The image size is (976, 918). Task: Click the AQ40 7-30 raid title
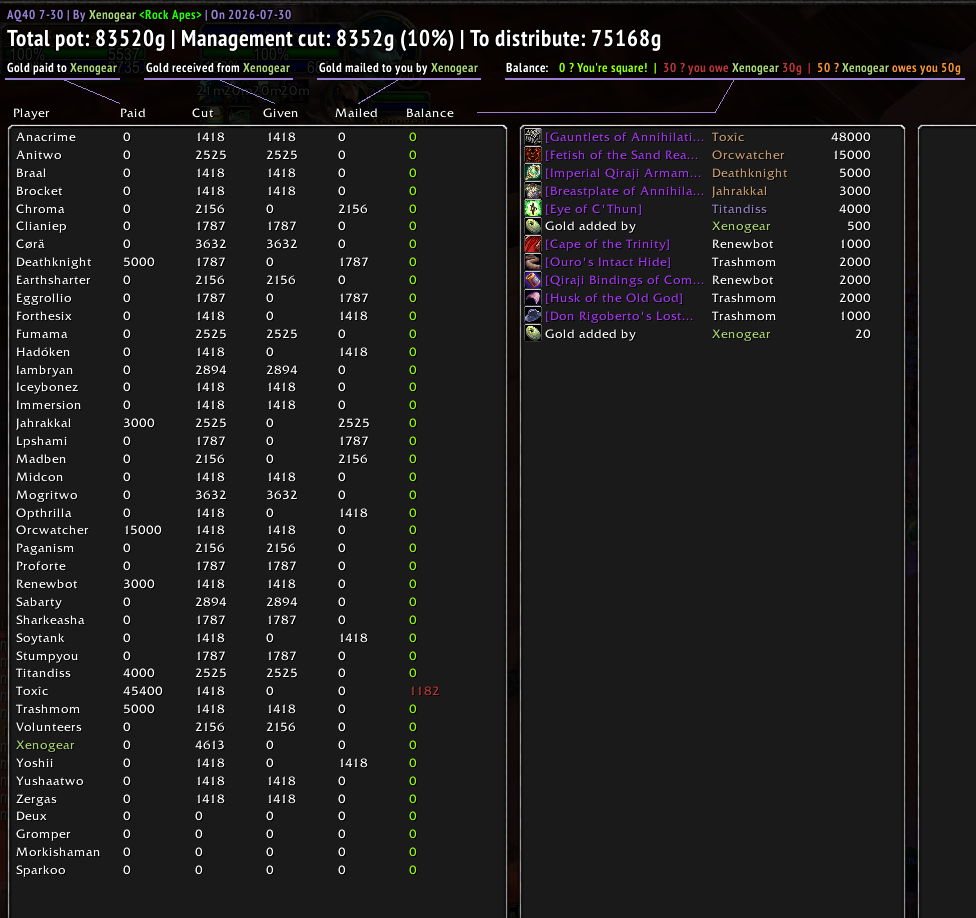35,14
